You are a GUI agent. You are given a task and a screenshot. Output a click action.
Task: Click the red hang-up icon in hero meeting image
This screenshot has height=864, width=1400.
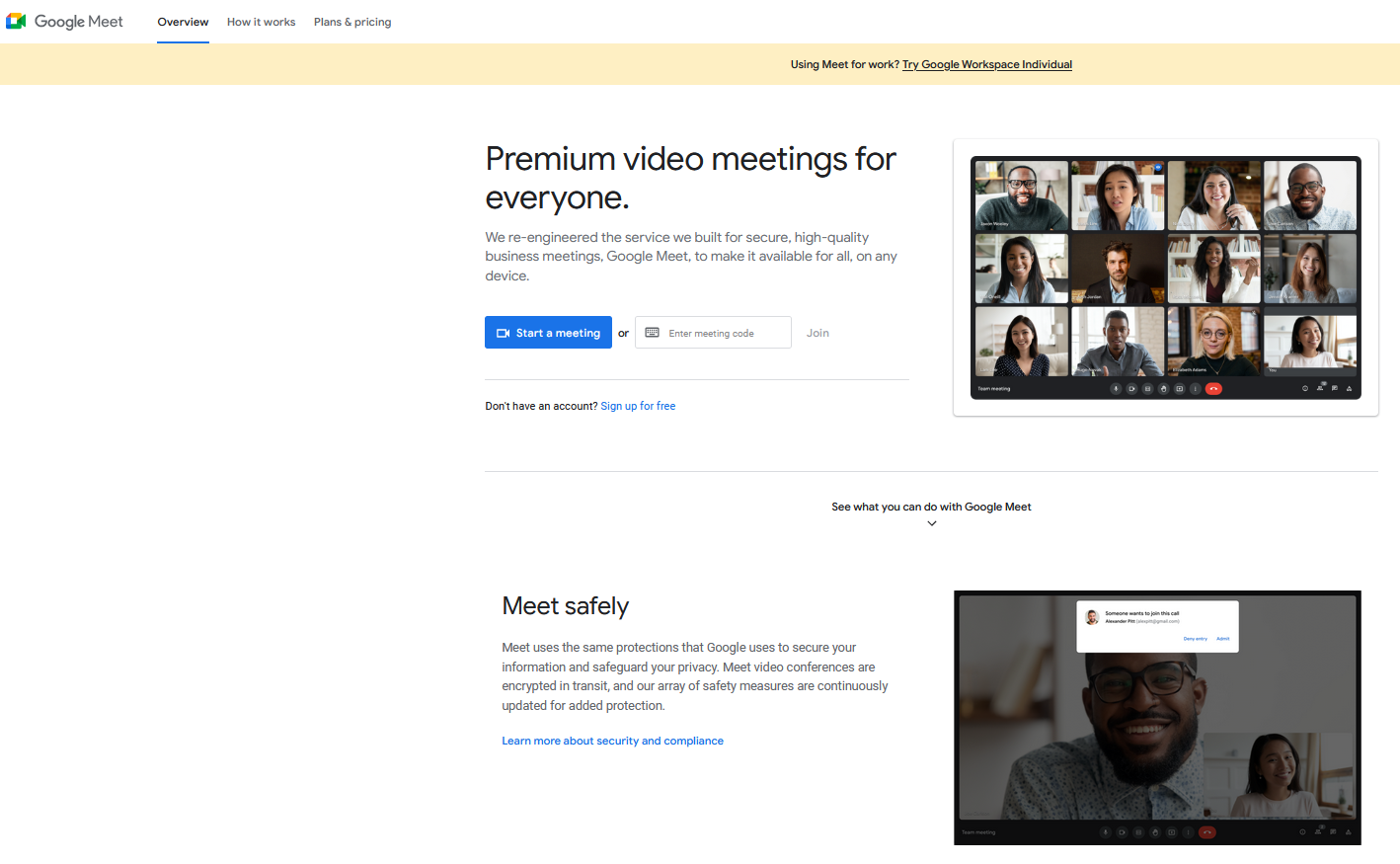pyautogui.click(x=1213, y=388)
